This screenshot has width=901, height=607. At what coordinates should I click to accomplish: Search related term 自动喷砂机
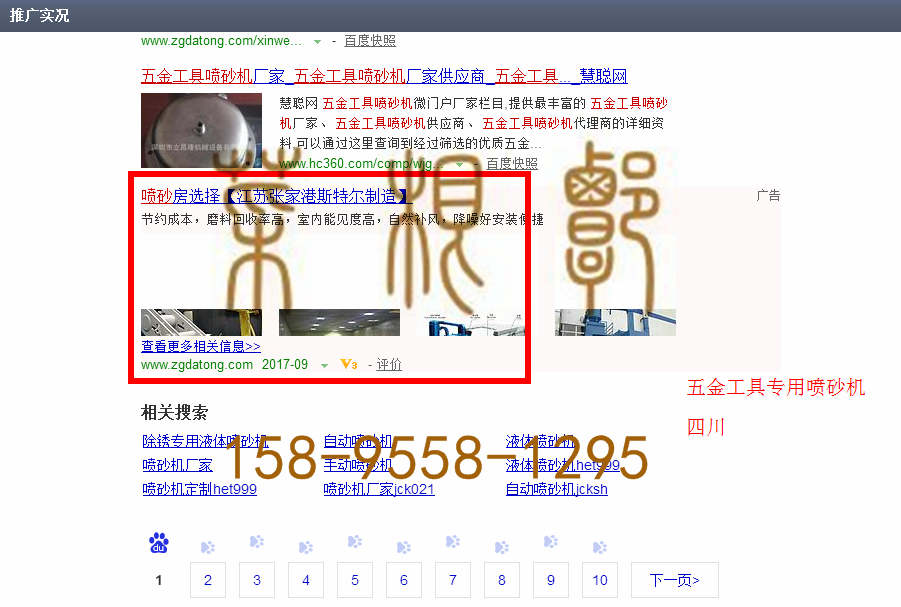click(x=357, y=441)
